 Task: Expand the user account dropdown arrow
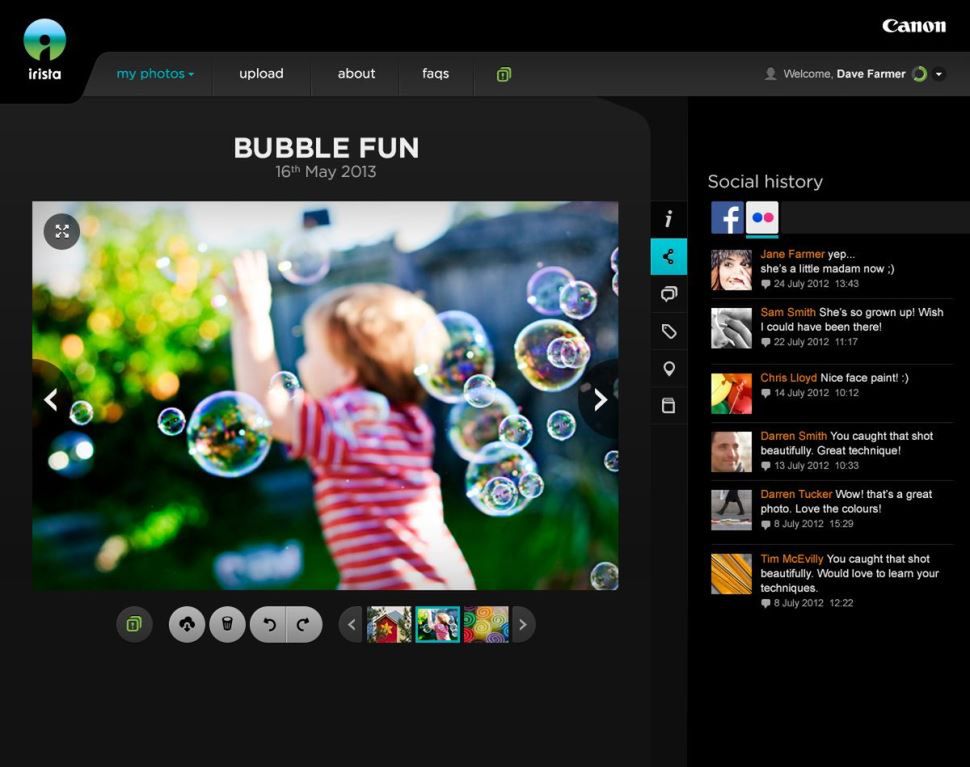(x=939, y=74)
